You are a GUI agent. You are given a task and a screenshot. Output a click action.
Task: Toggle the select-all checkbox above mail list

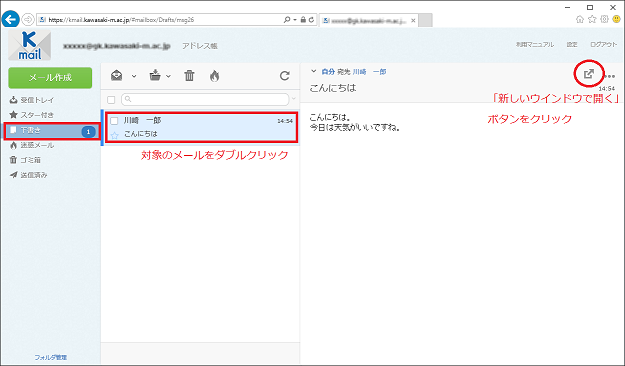111,100
